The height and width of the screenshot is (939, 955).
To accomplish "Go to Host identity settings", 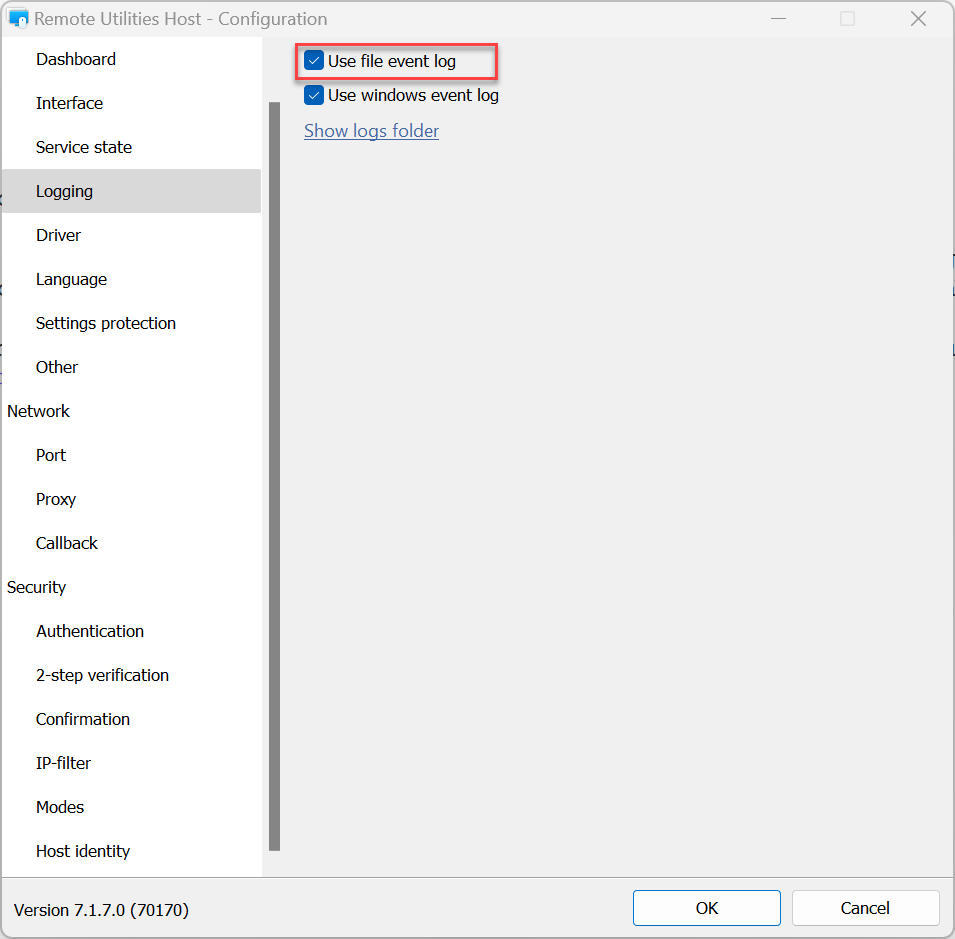I will (132, 851).
